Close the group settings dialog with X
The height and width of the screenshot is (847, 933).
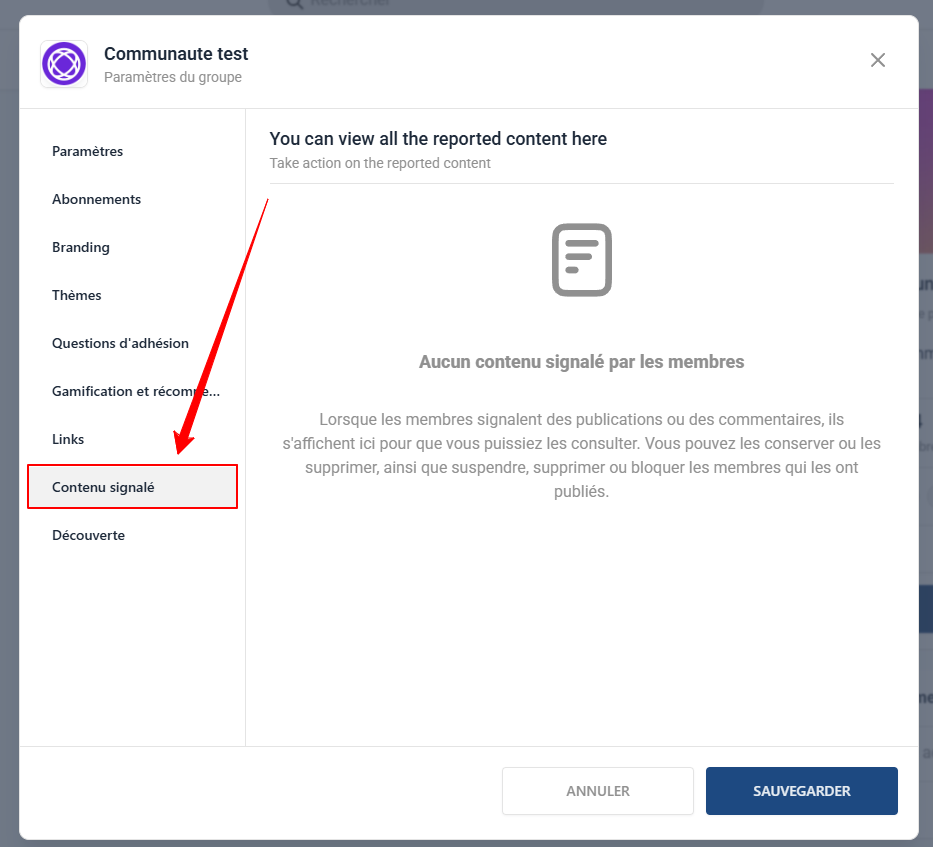[877, 60]
